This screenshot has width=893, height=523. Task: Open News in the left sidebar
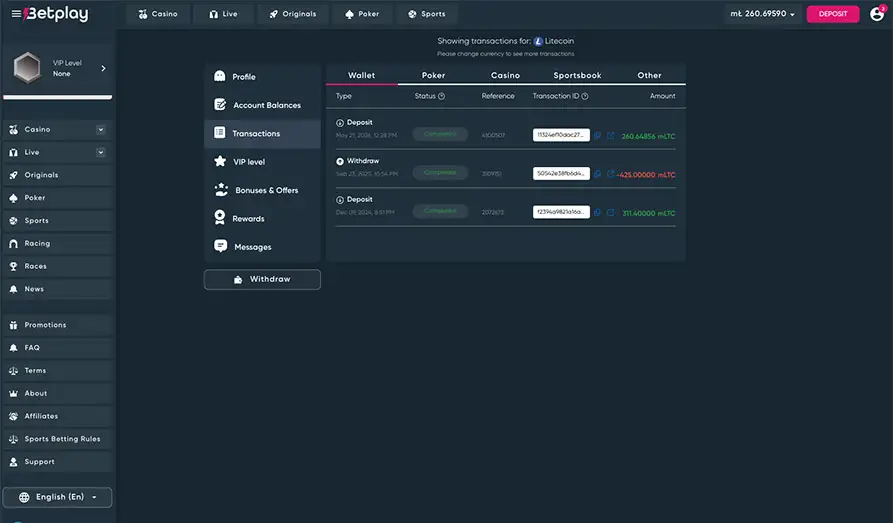pyautogui.click(x=58, y=289)
